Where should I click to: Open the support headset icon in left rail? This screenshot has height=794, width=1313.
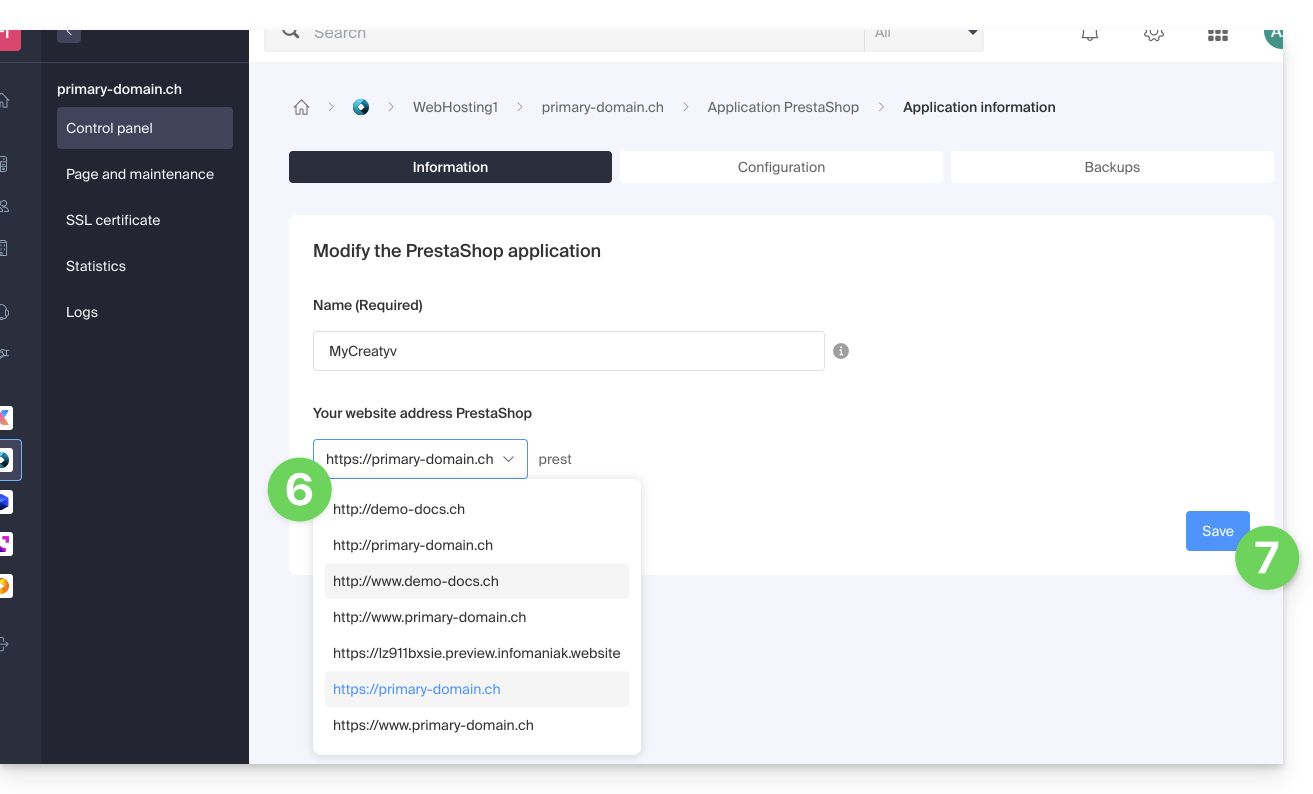(x=5, y=312)
